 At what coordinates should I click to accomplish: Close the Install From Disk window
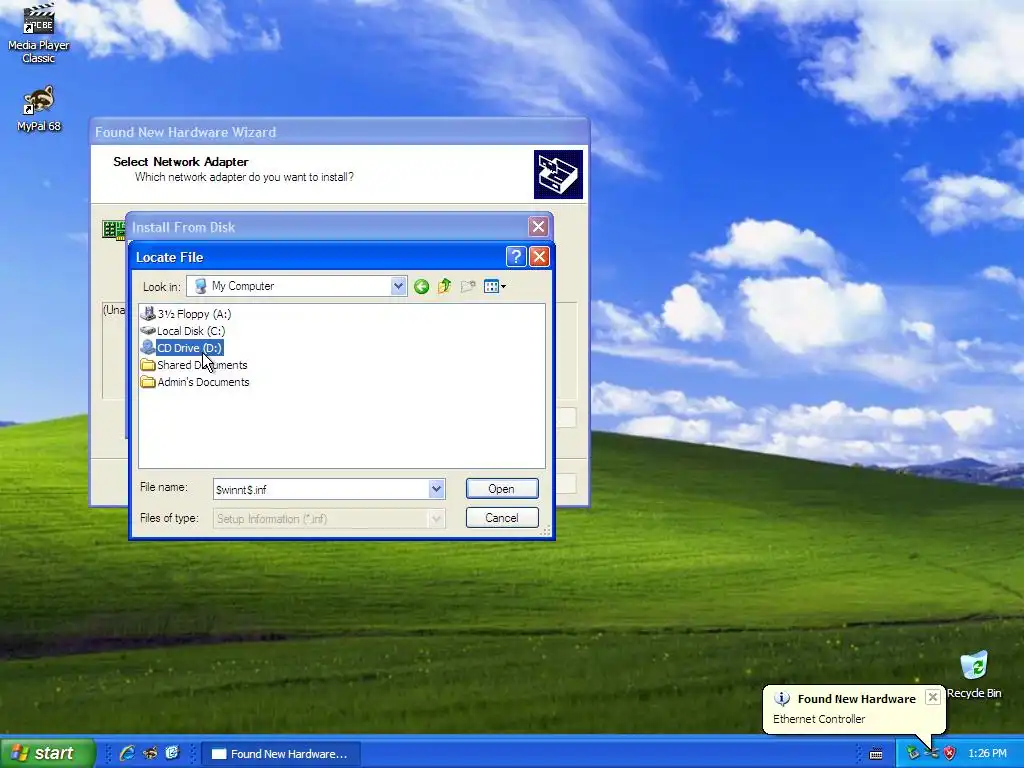(538, 227)
